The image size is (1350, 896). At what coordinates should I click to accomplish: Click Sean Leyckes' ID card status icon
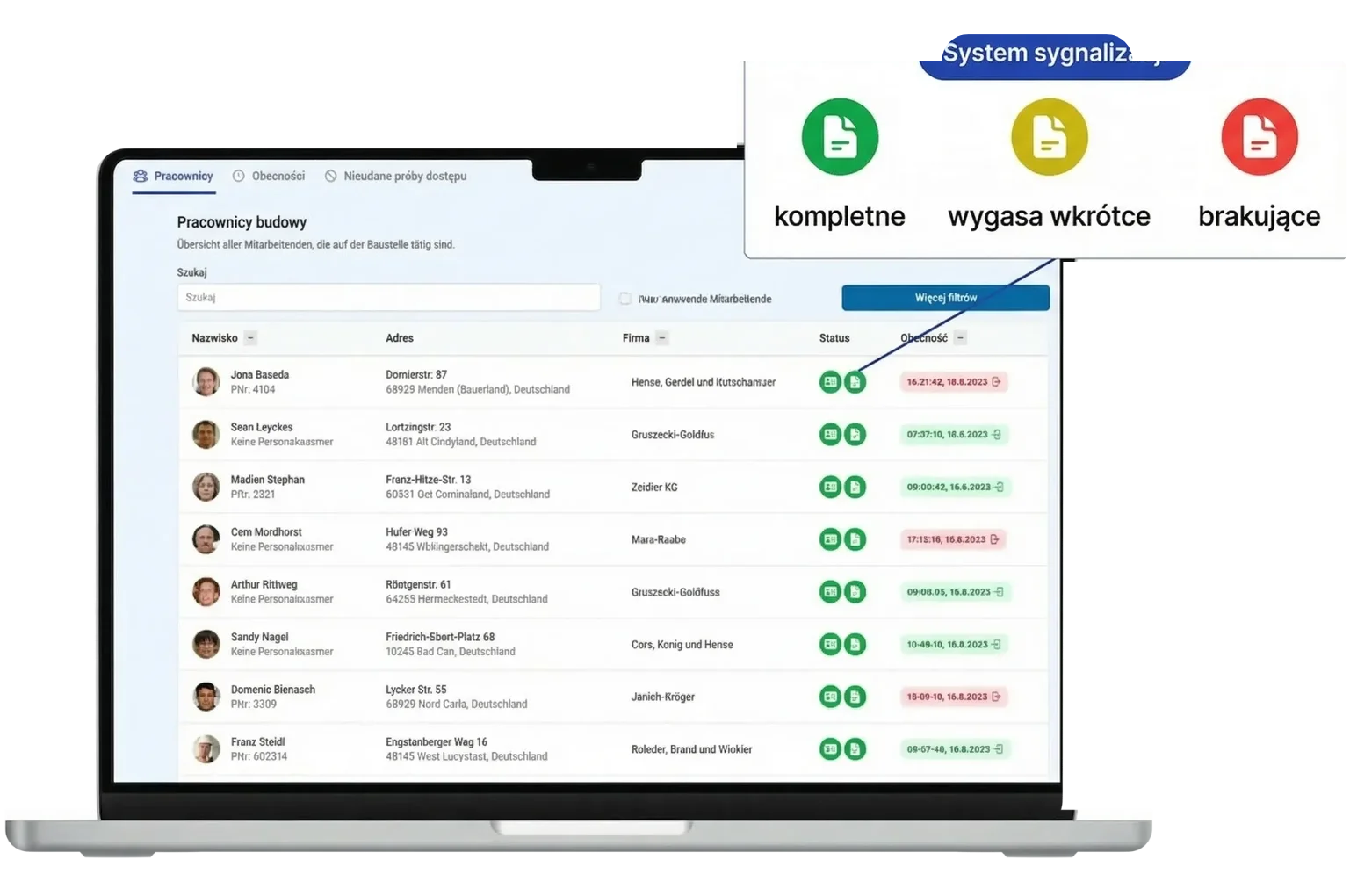coord(830,434)
